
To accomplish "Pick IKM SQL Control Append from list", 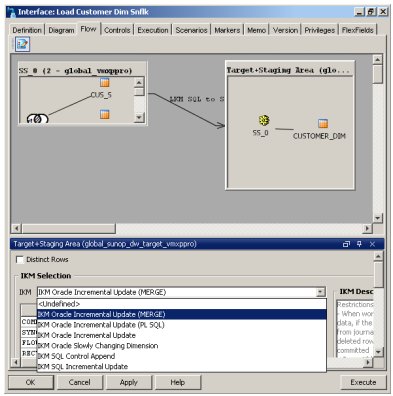I will pyautogui.click(x=76, y=356).
